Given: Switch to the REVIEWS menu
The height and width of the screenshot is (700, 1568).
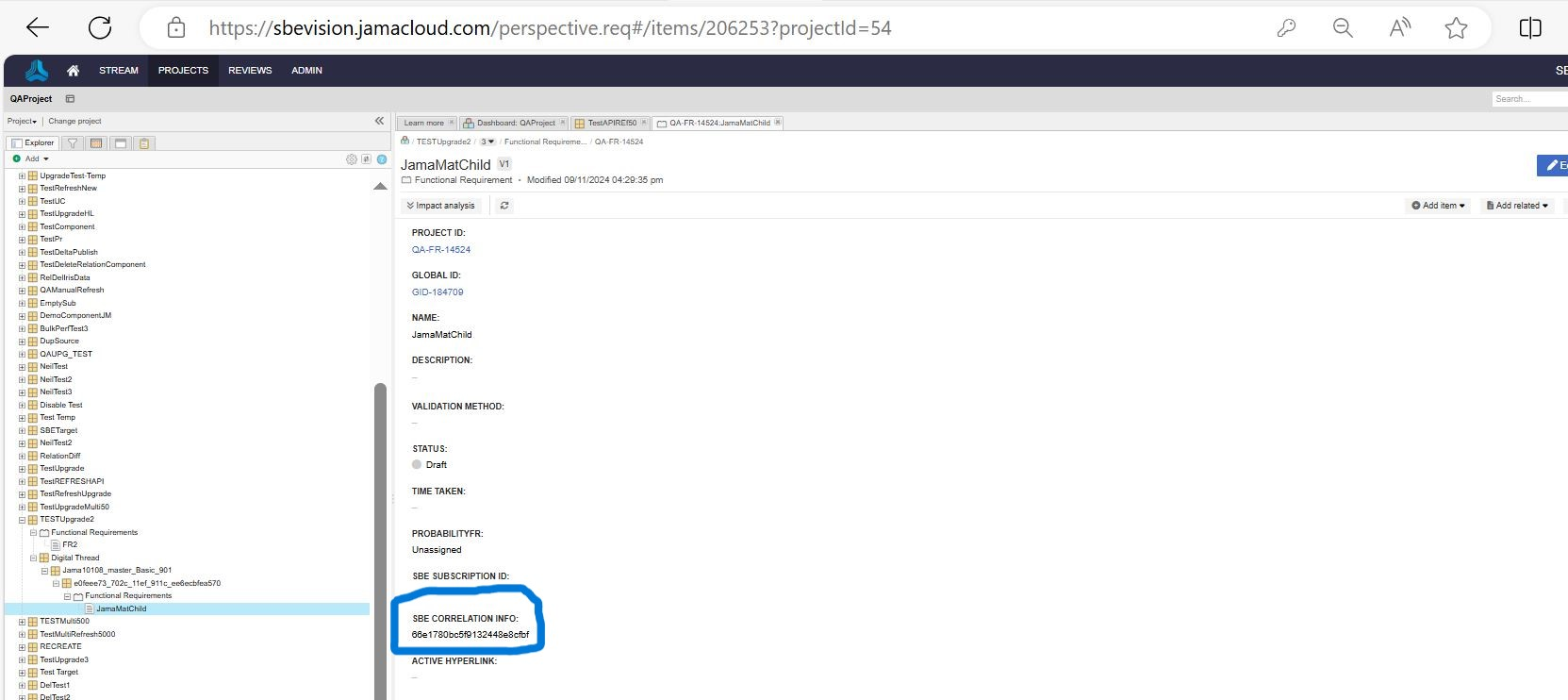Looking at the screenshot, I should tap(250, 71).
